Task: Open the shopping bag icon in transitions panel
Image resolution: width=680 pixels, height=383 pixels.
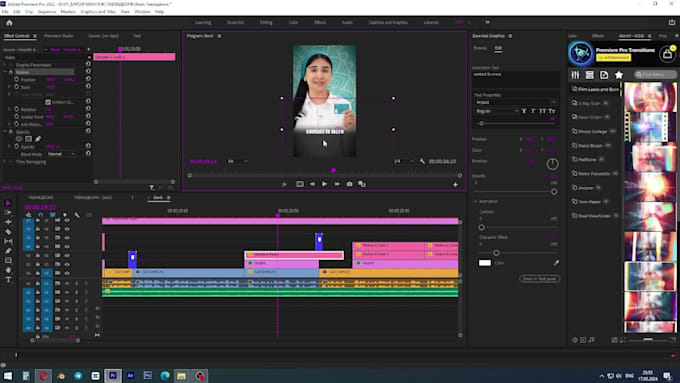Action: click(x=667, y=54)
